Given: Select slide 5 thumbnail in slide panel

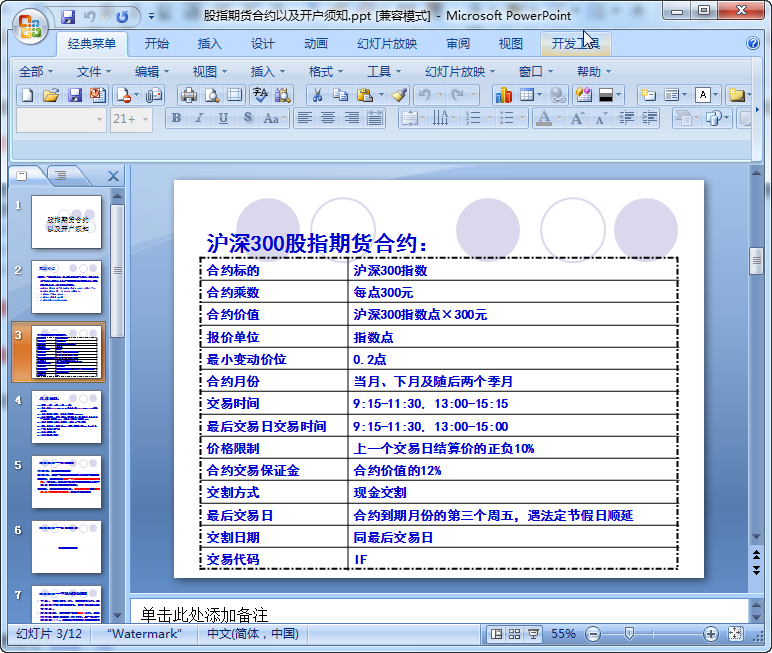Looking at the screenshot, I should 66,481.
